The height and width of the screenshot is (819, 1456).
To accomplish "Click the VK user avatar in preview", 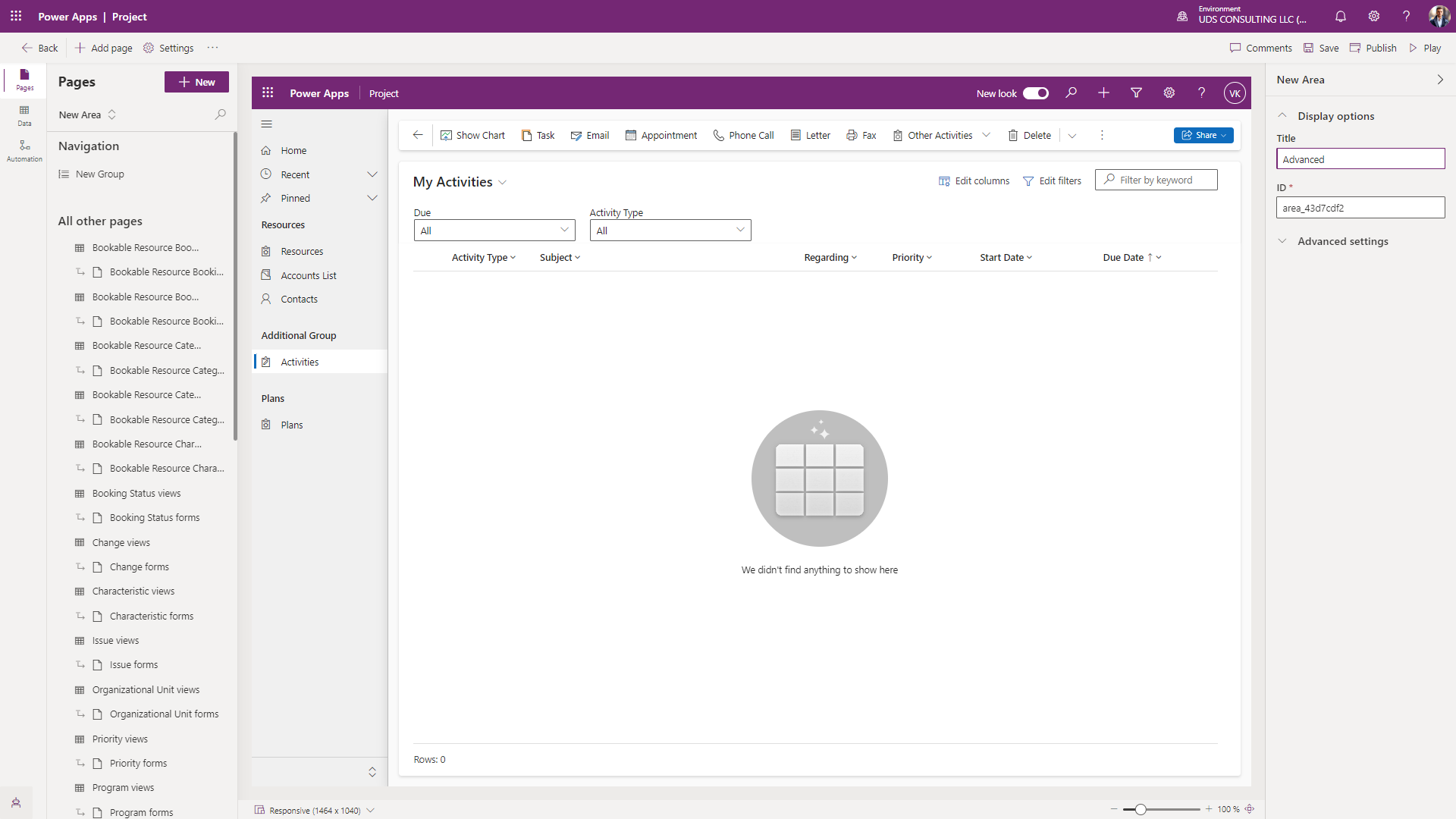I will (x=1235, y=93).
